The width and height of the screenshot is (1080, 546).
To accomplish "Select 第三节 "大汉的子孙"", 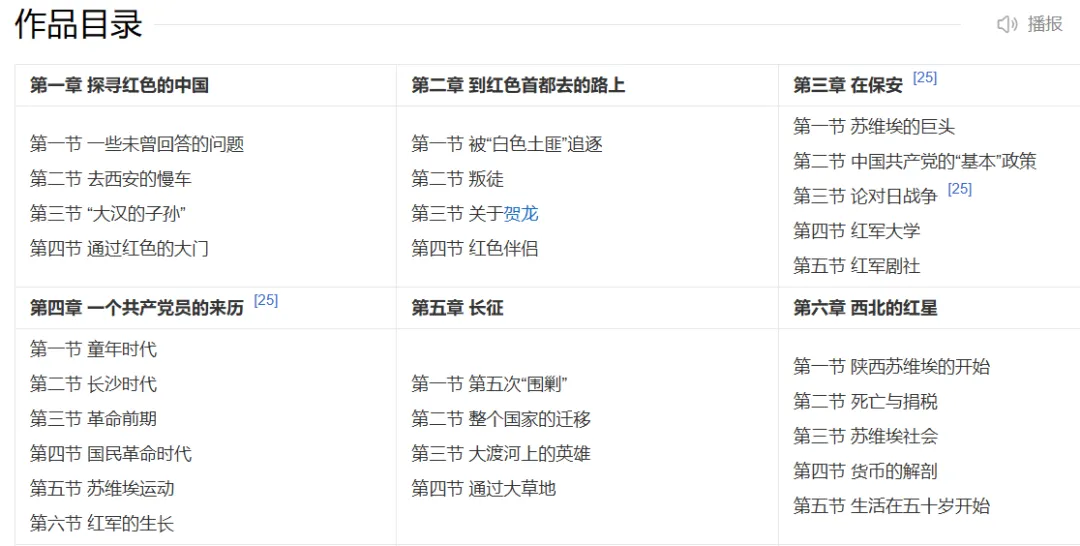I will coord(108,213).
